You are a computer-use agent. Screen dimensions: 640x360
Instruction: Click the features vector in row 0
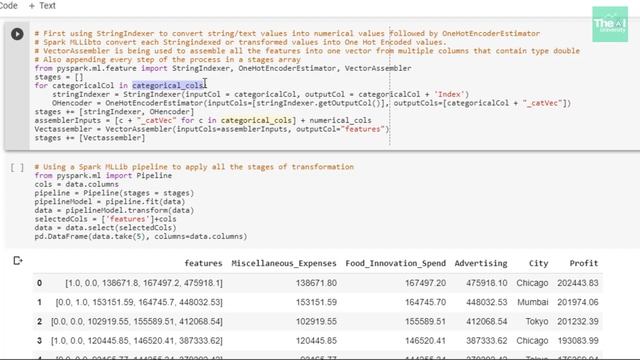coord(144,283)
